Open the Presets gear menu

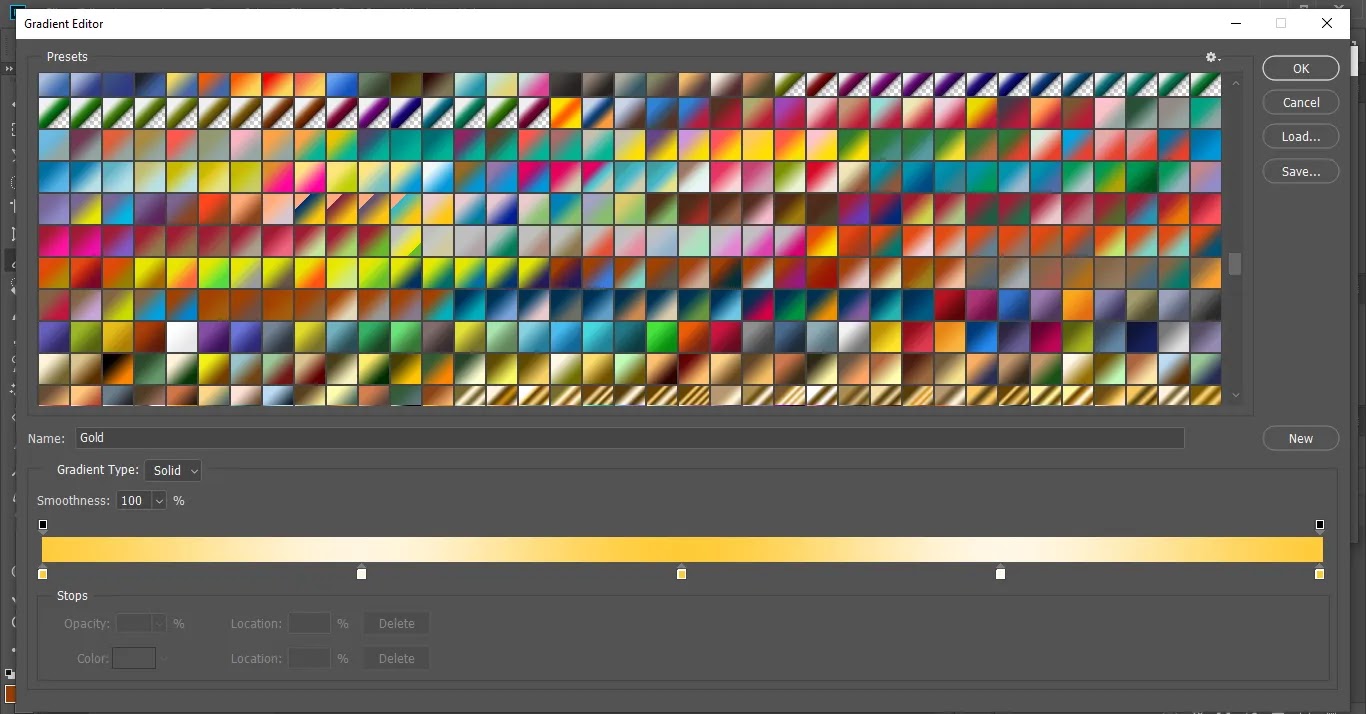(1212, 57)
